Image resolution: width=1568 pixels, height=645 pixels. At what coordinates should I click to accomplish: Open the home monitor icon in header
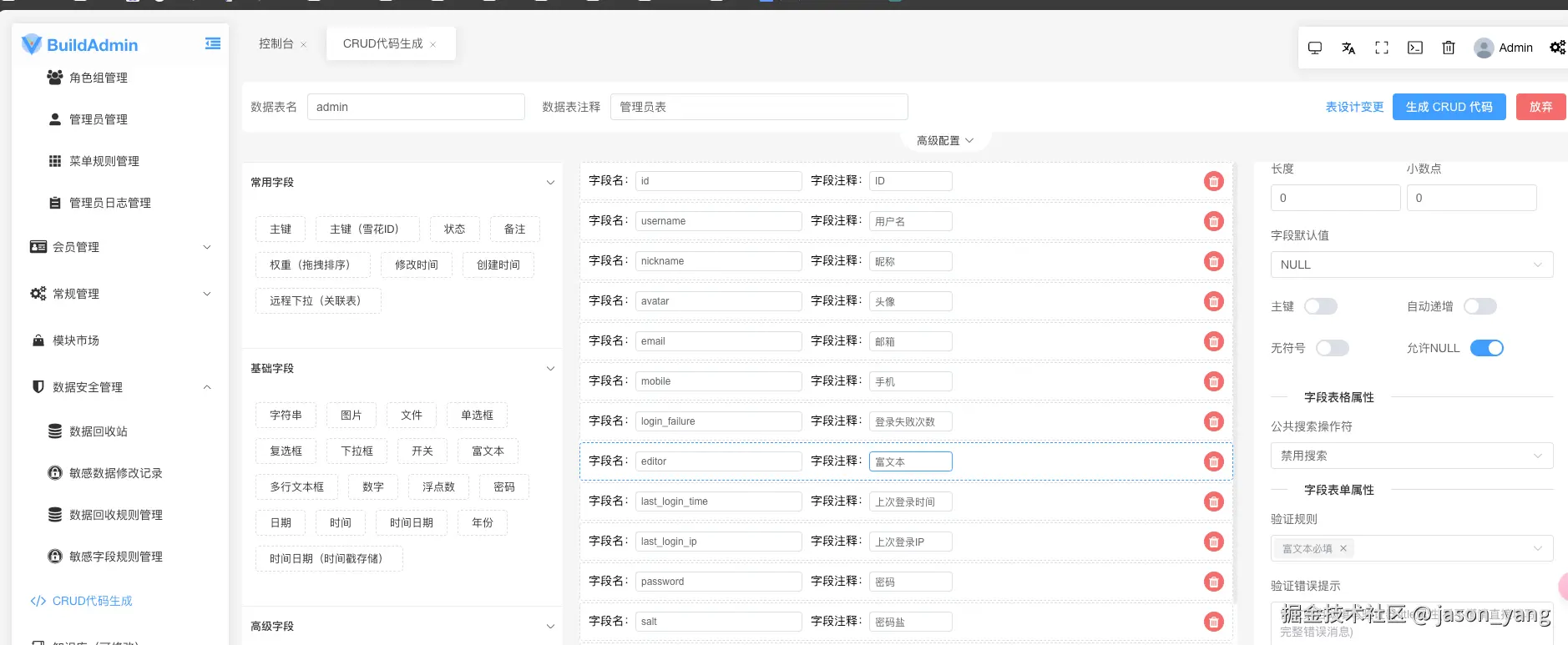(x=1315, y=48)
